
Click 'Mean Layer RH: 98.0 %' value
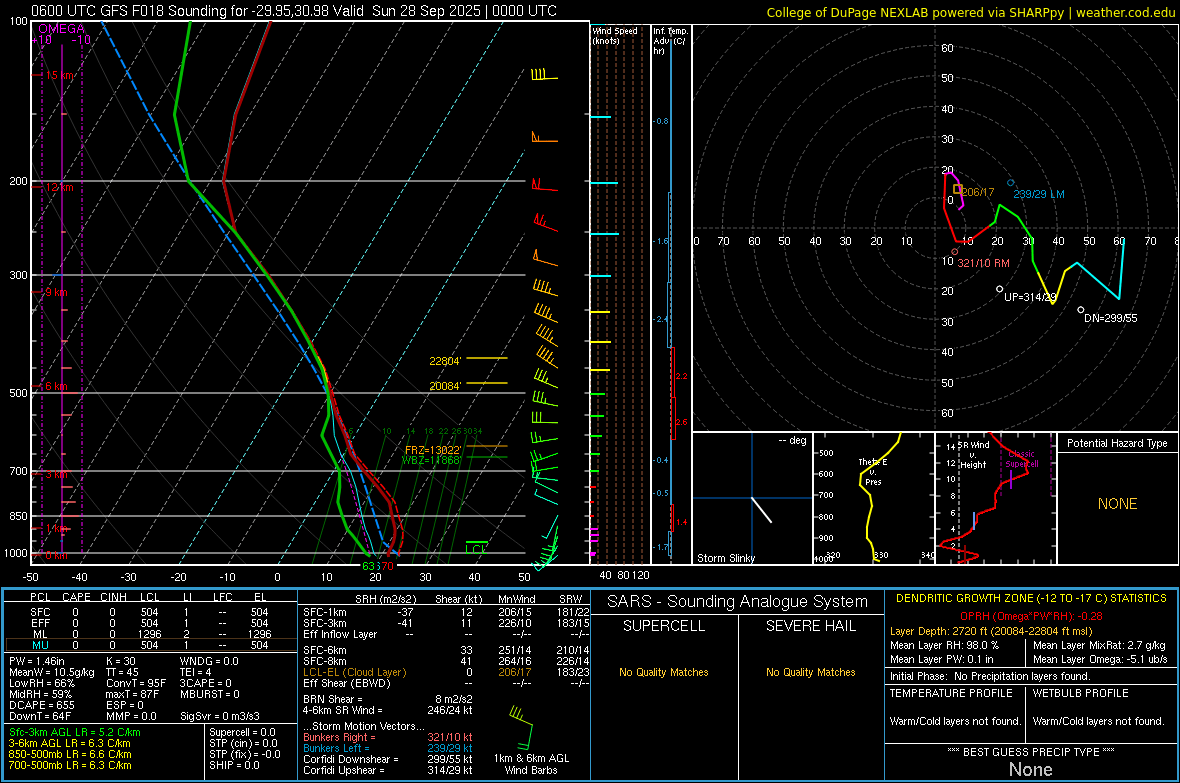(x=944, y=645)
